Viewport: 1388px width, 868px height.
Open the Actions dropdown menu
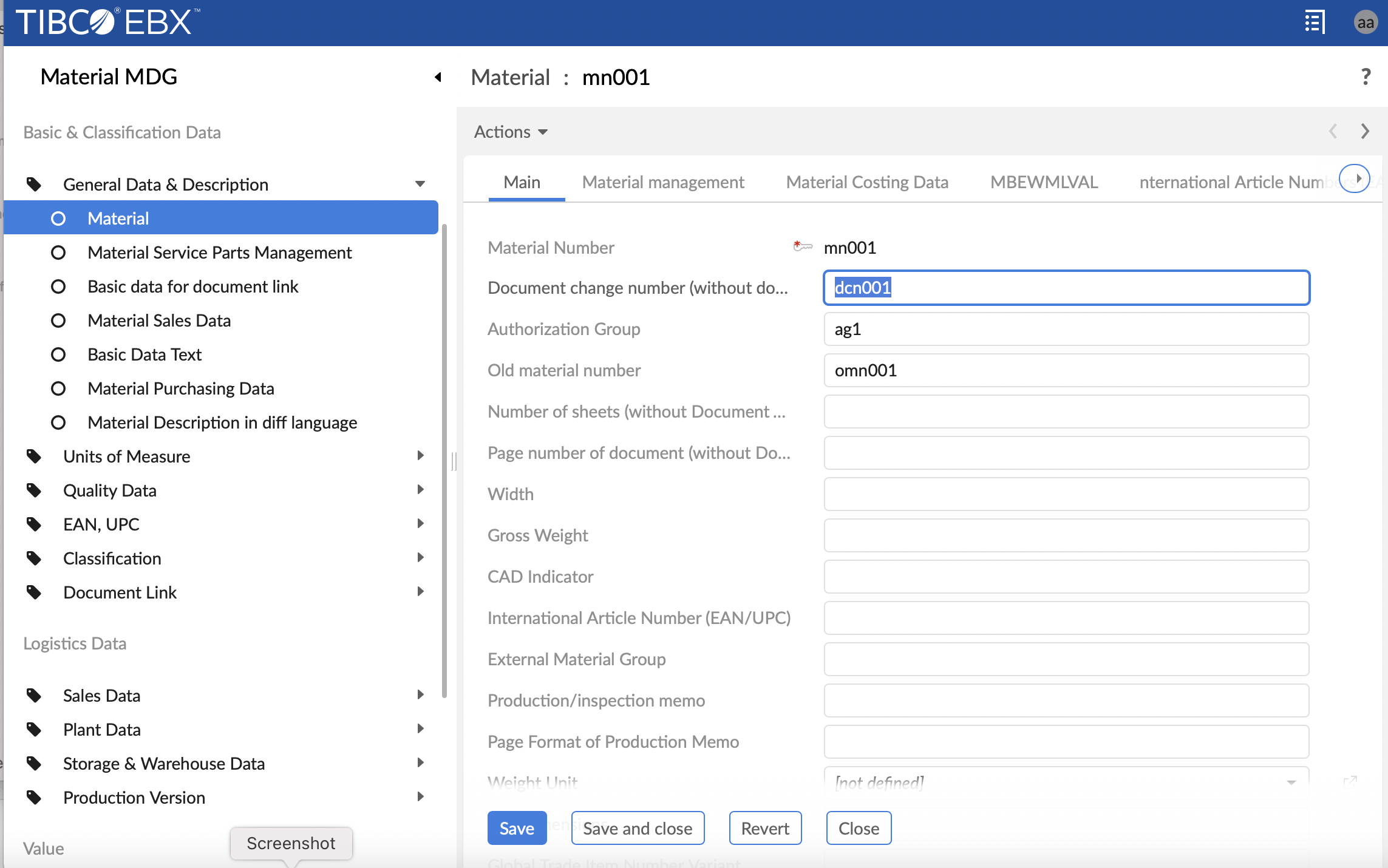[x=511, y=132]
